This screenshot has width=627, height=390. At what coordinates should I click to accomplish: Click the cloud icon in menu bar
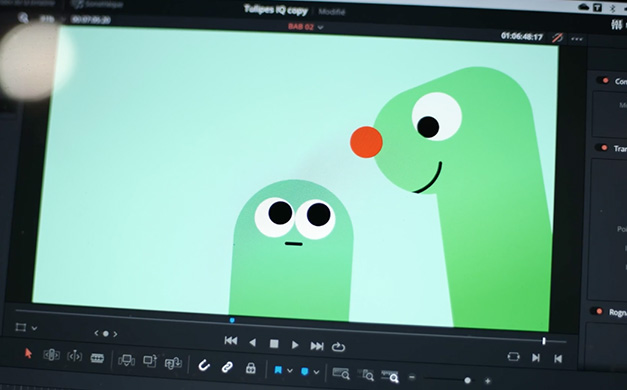tap(584, 7)
